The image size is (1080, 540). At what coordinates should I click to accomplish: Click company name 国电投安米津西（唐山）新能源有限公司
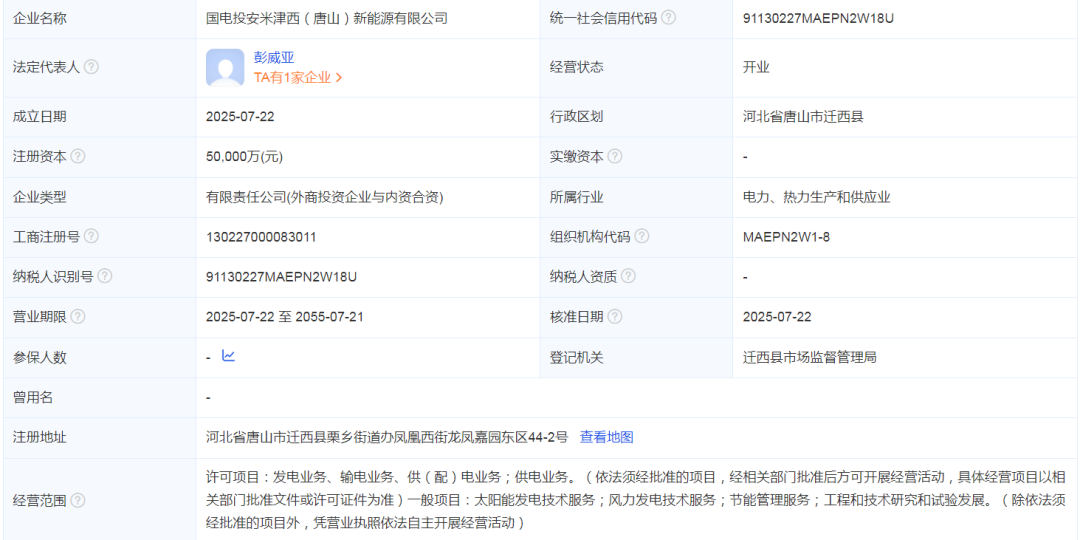[327, 18]
